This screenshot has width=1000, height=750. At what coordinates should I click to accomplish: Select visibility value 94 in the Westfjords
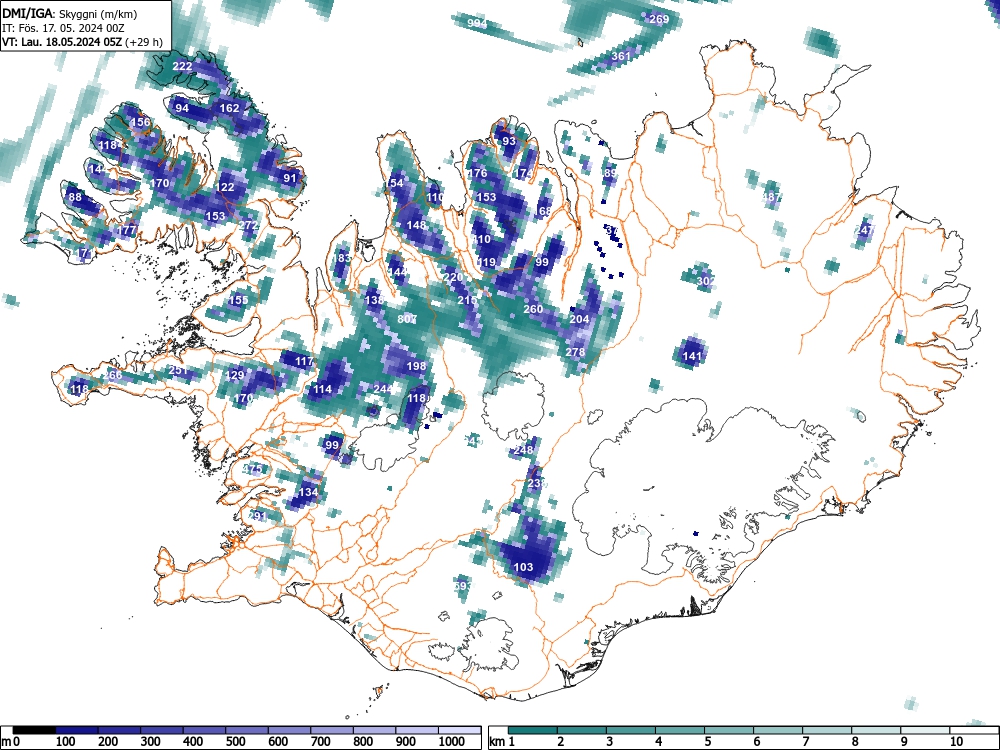[x=182, y=108]
